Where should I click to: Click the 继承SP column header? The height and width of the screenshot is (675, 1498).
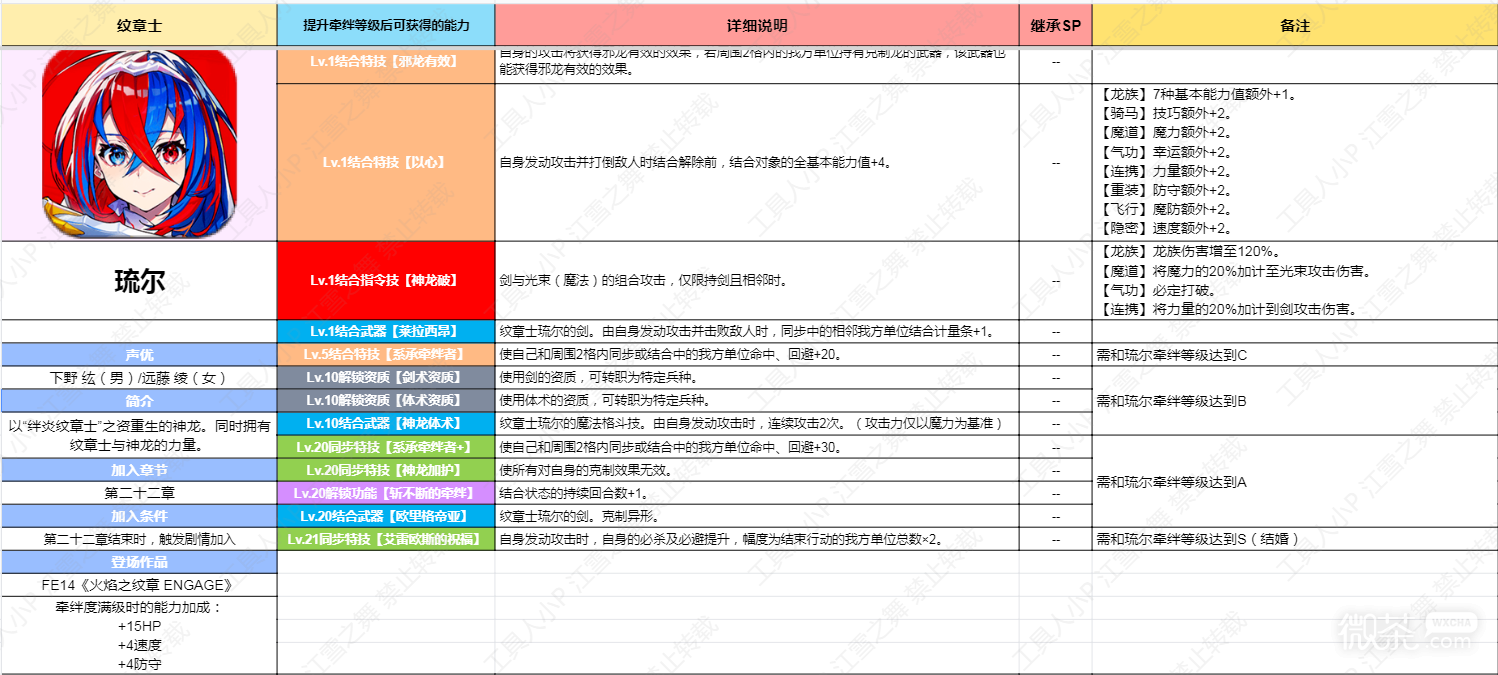(x=1055, y=25)
